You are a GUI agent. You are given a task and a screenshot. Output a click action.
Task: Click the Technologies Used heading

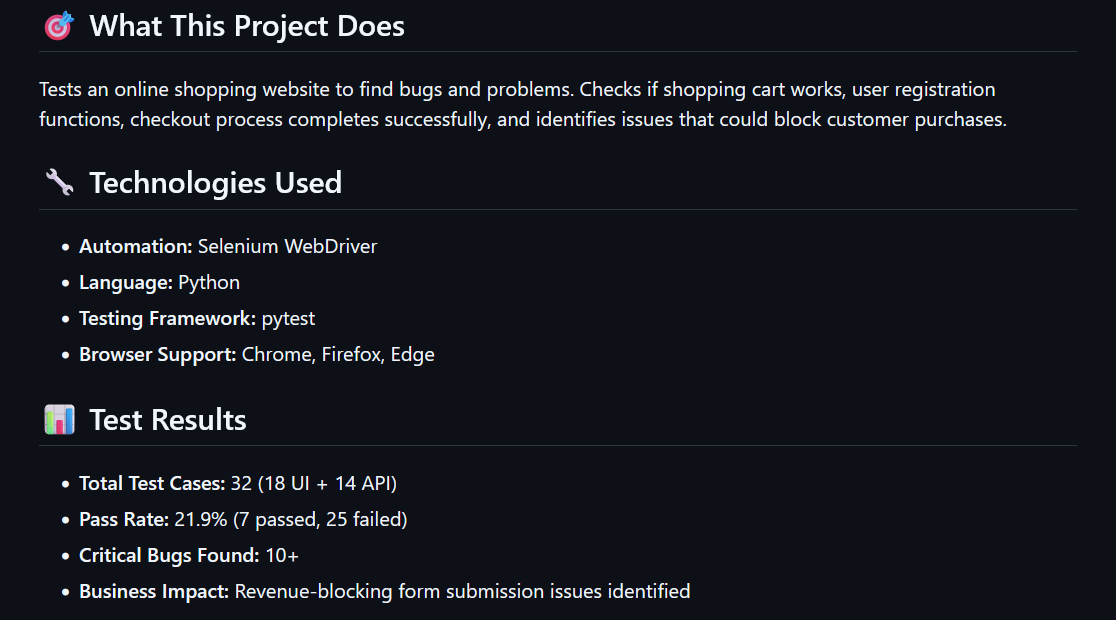tap(216, 183)
